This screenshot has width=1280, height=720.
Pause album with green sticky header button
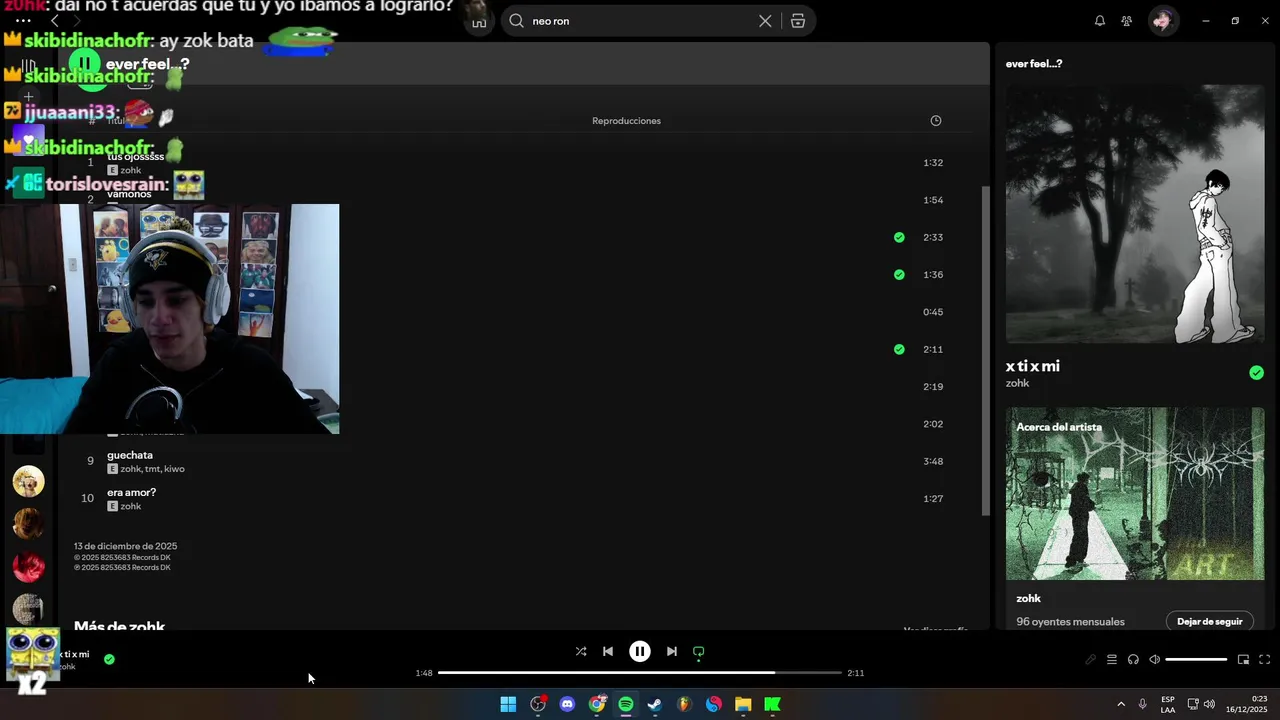pos(85,64)
